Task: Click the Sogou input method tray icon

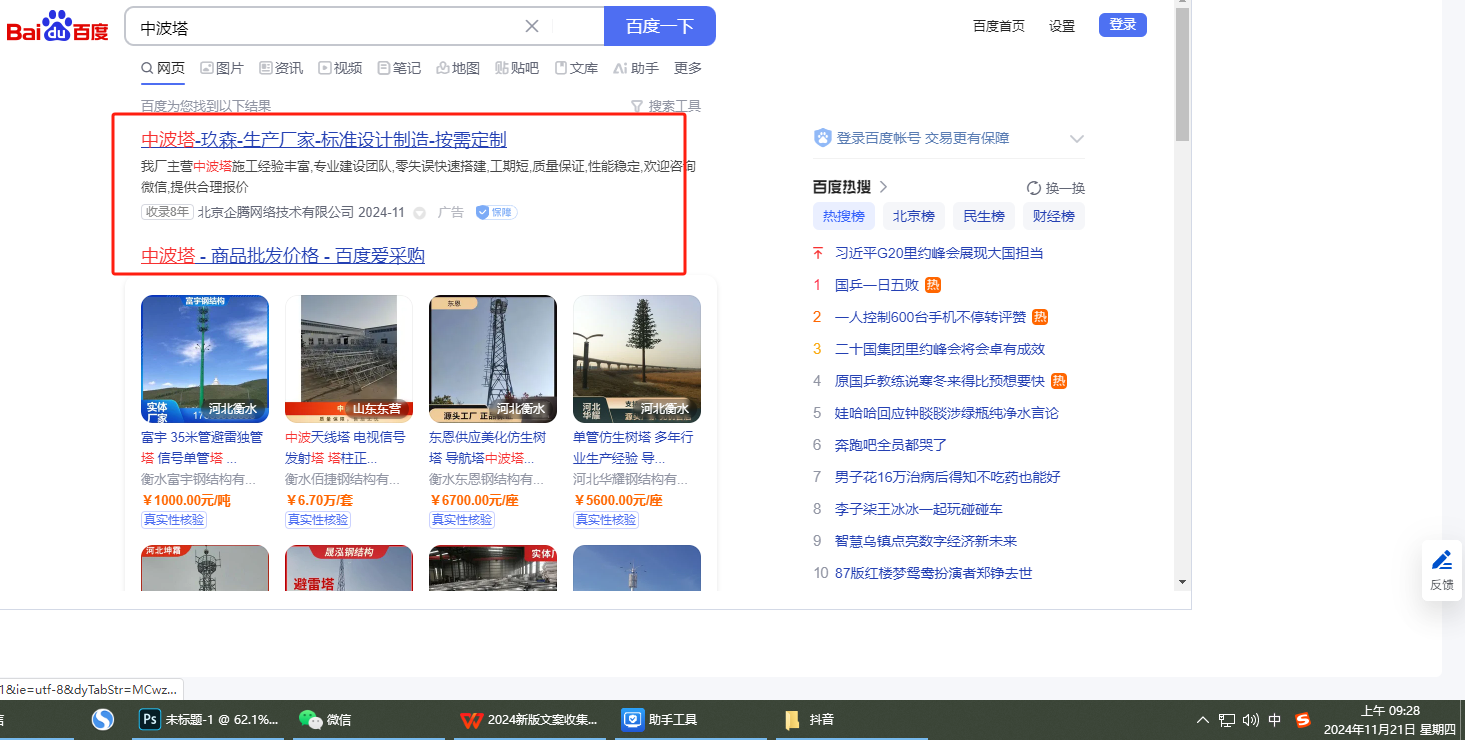Action: click(1302, 719)
